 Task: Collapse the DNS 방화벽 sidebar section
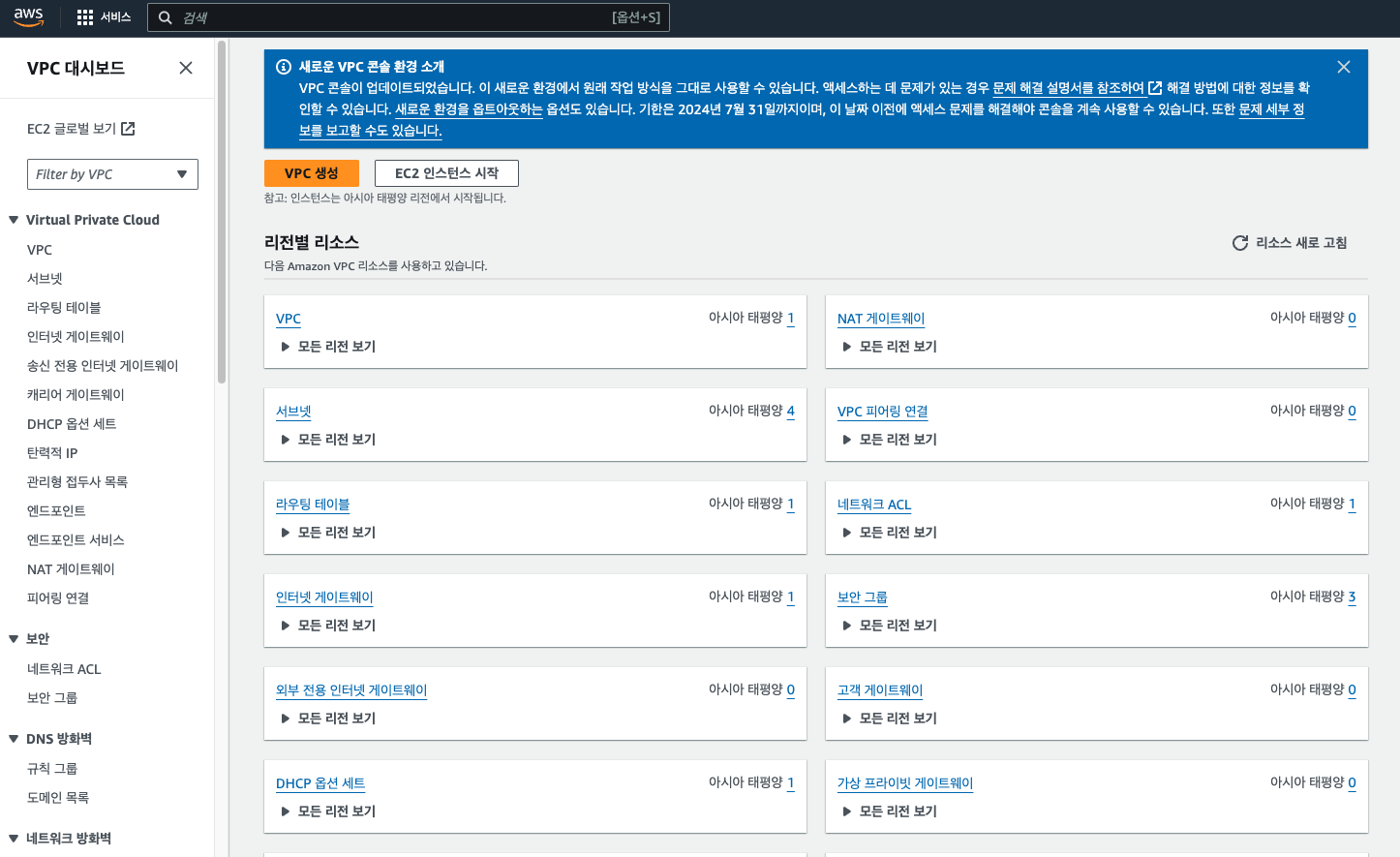[14, 739]
